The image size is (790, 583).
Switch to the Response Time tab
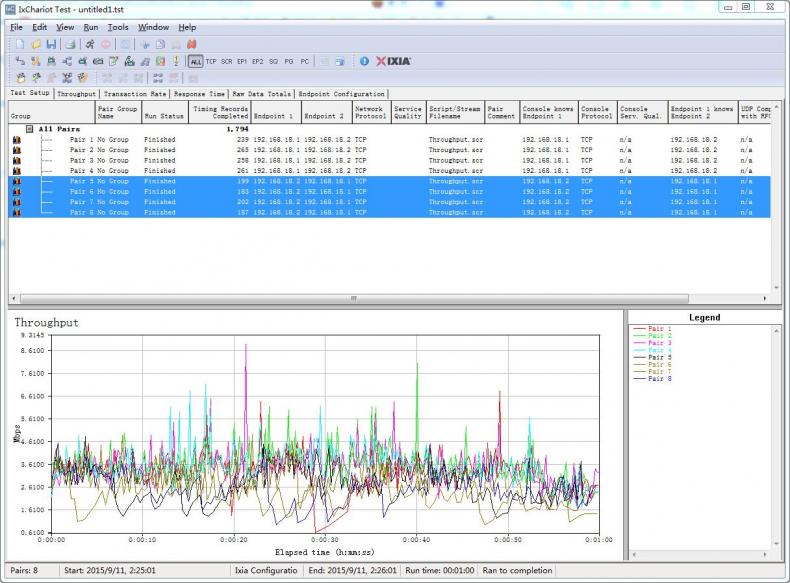pos(200,94)
